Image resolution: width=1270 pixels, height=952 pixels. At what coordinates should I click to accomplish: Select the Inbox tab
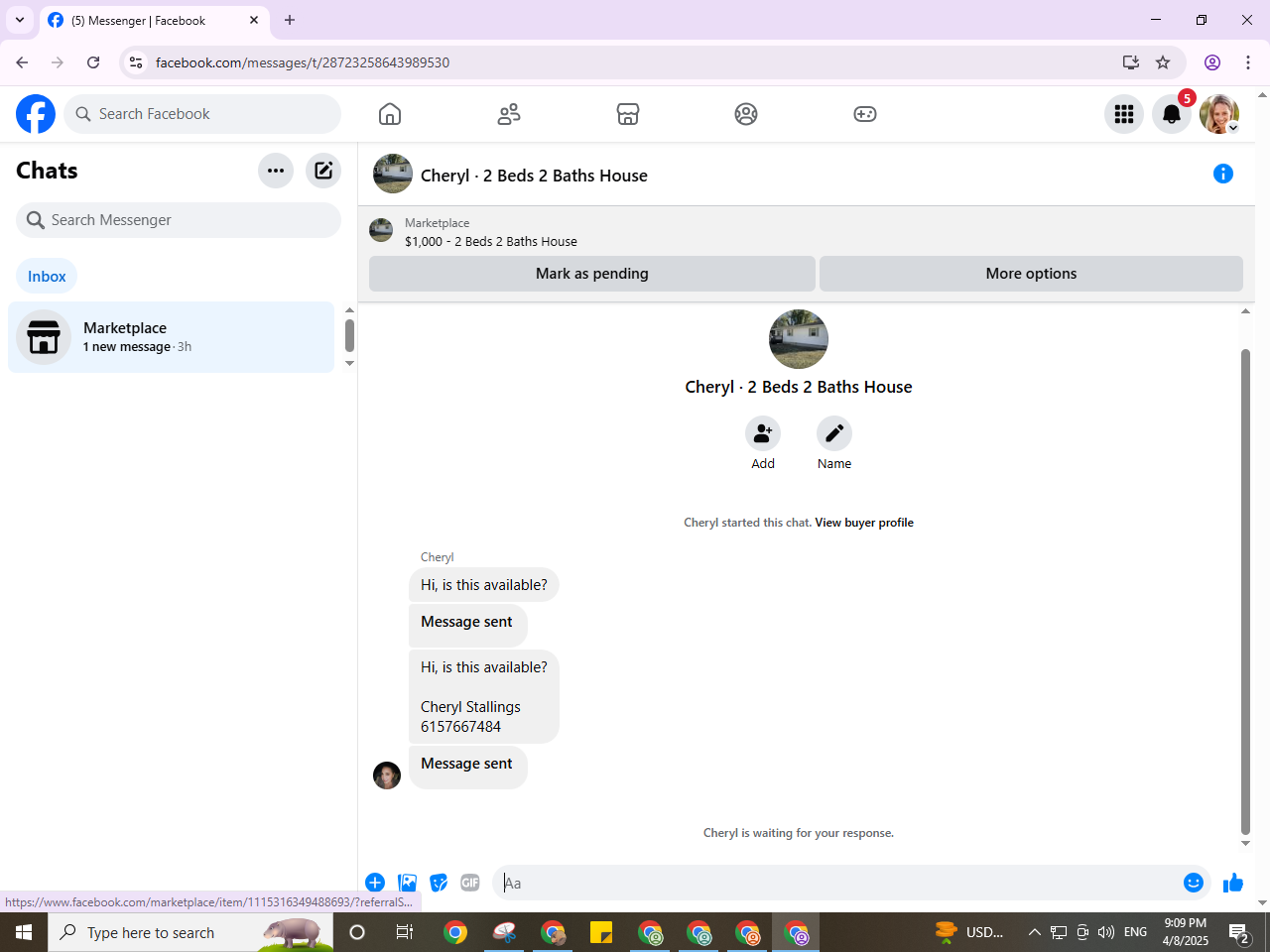click(47, 277)
